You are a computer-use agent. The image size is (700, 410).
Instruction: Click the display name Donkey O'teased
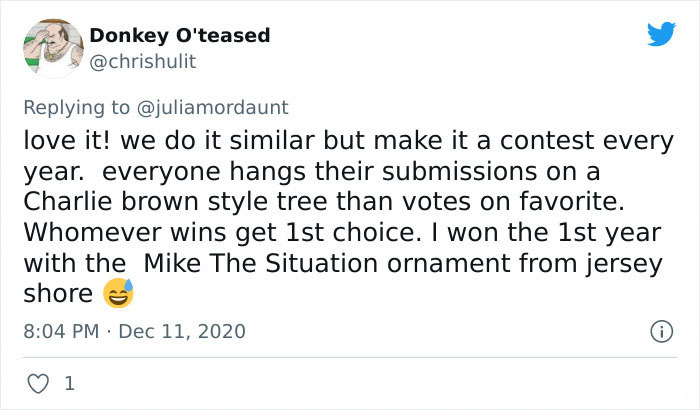pyautogui.click(x=180, y=36)
